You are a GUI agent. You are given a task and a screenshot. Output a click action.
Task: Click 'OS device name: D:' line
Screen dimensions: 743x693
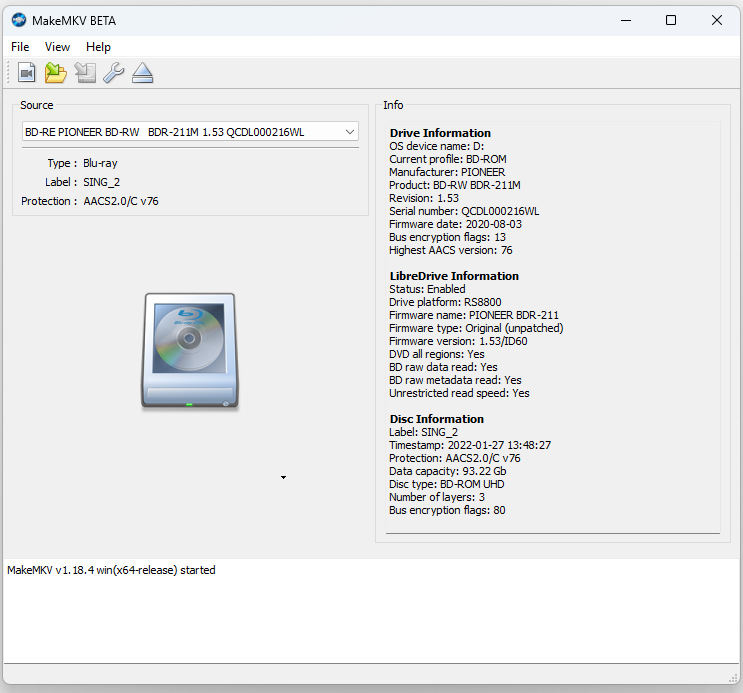tap(436, 146)
